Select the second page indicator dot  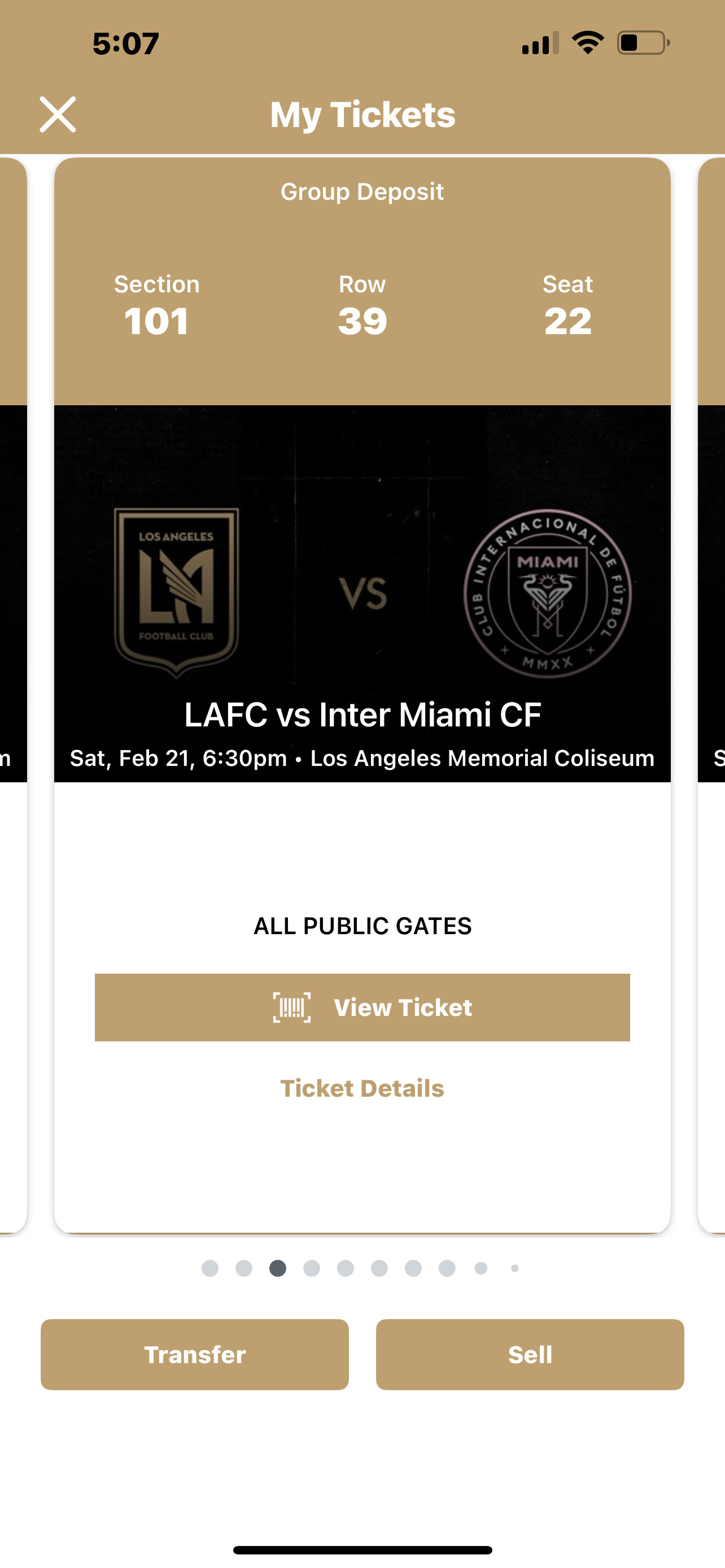point(244,1268)
